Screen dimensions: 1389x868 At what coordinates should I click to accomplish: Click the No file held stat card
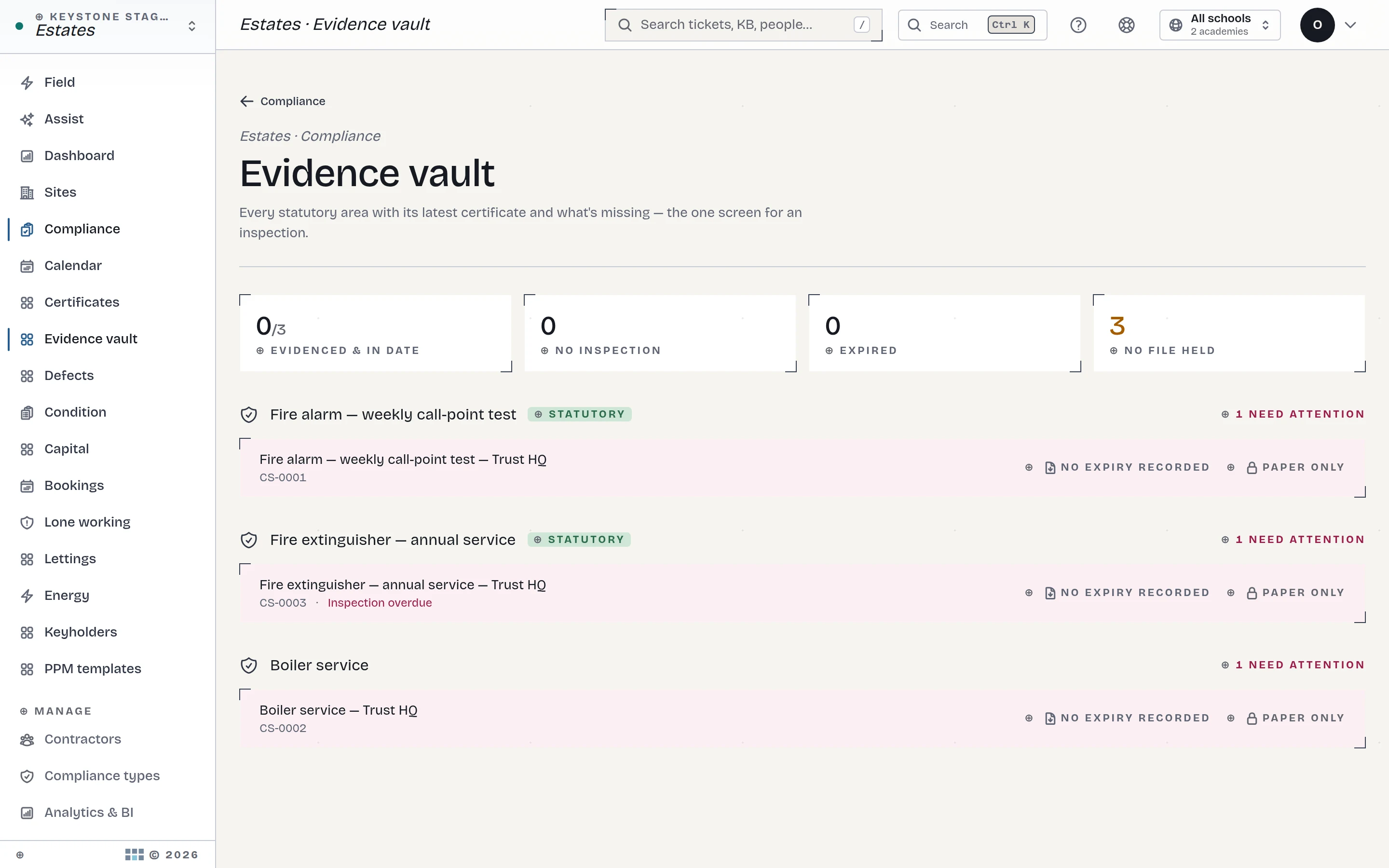1229,333
